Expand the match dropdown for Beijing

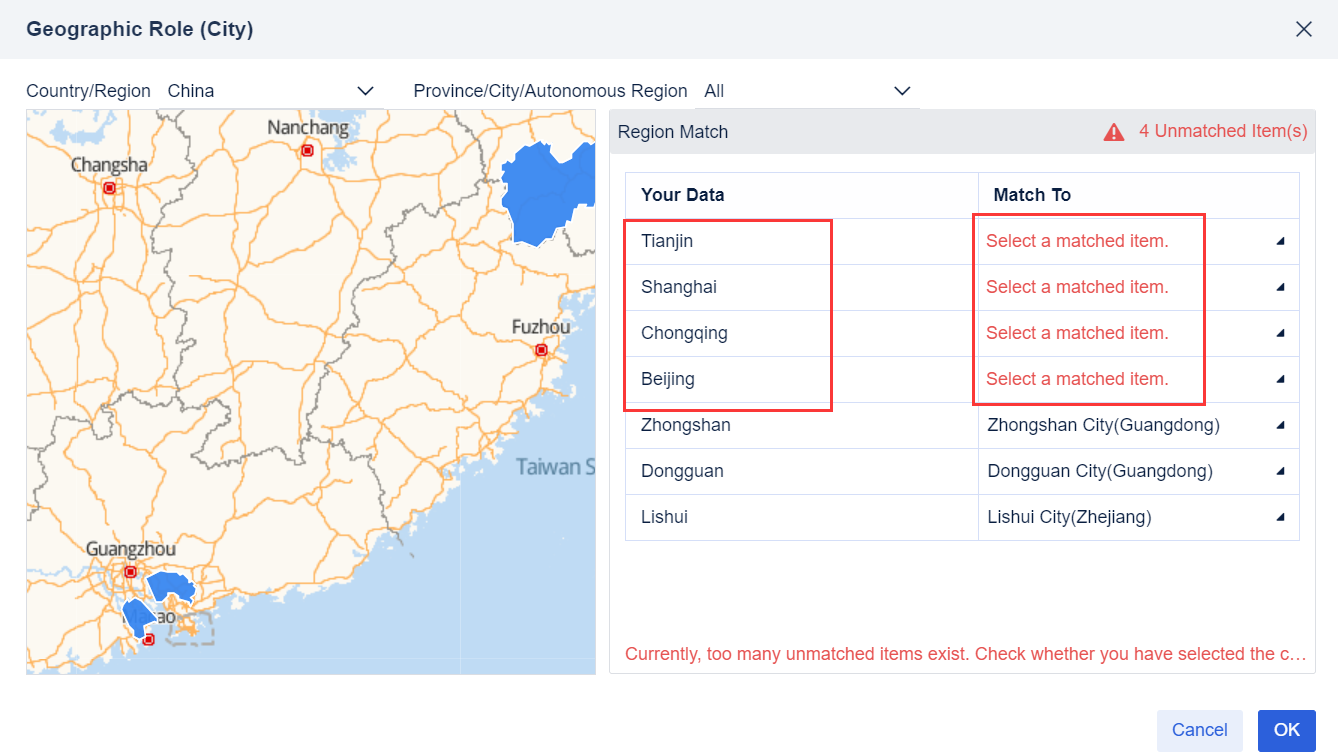[1280, 379]
